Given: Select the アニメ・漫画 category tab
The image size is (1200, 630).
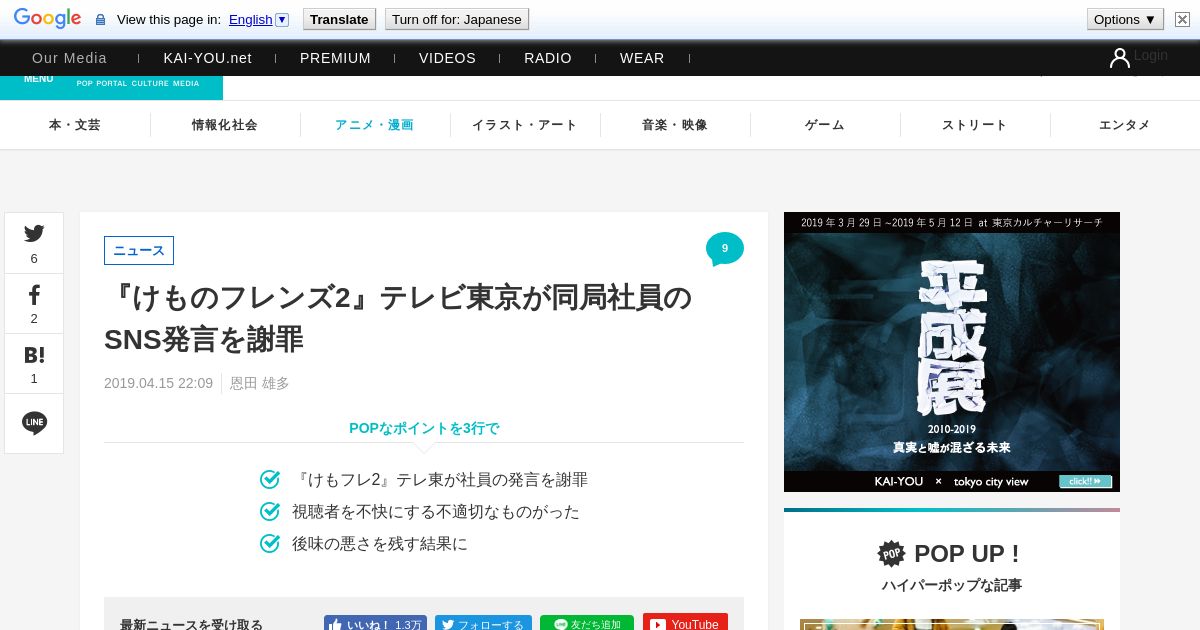Looking at the screenshot, I should pyautogui.click(x=375, y=125).
